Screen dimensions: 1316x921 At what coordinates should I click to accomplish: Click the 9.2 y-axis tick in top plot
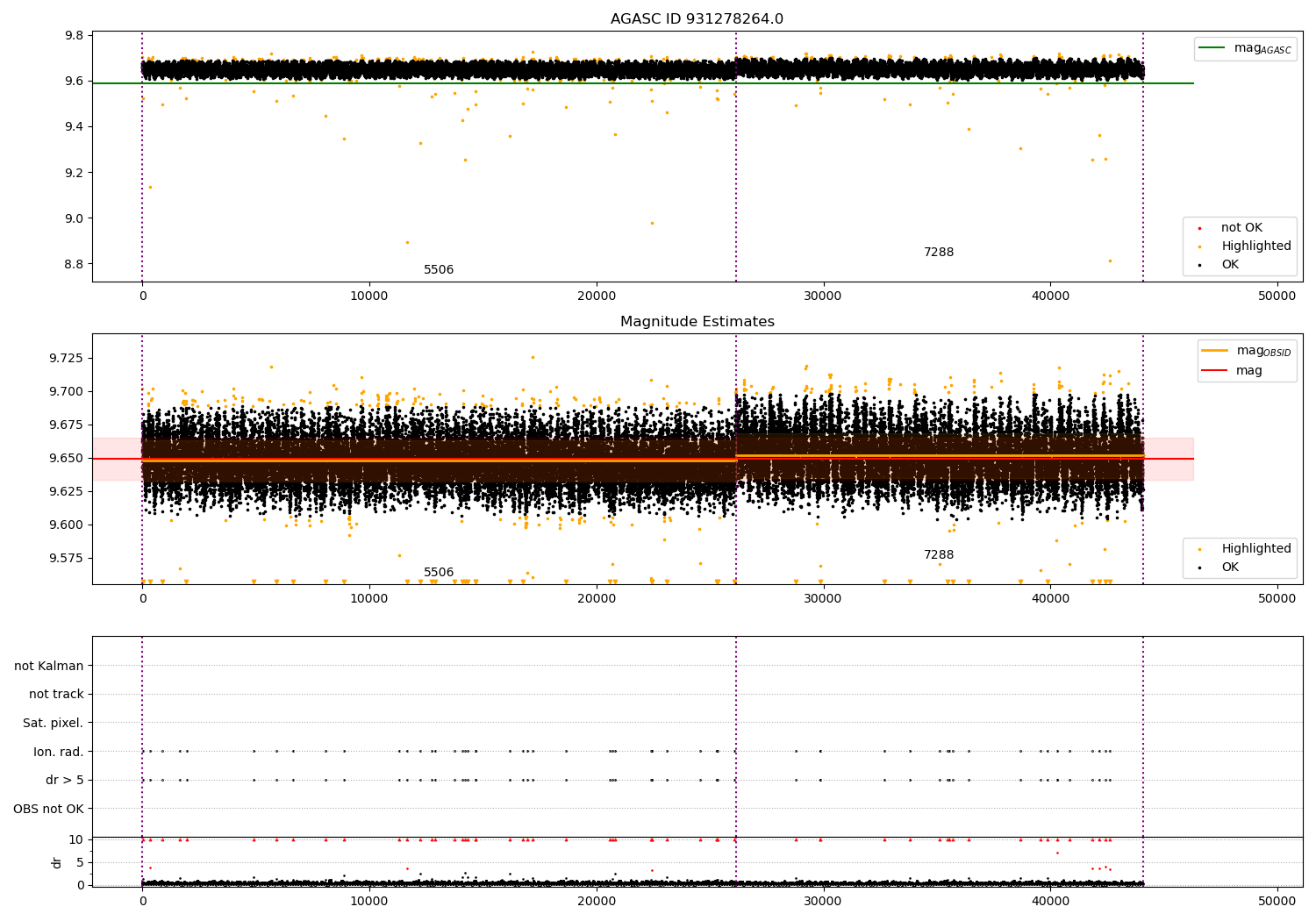(x=75, y=173)
